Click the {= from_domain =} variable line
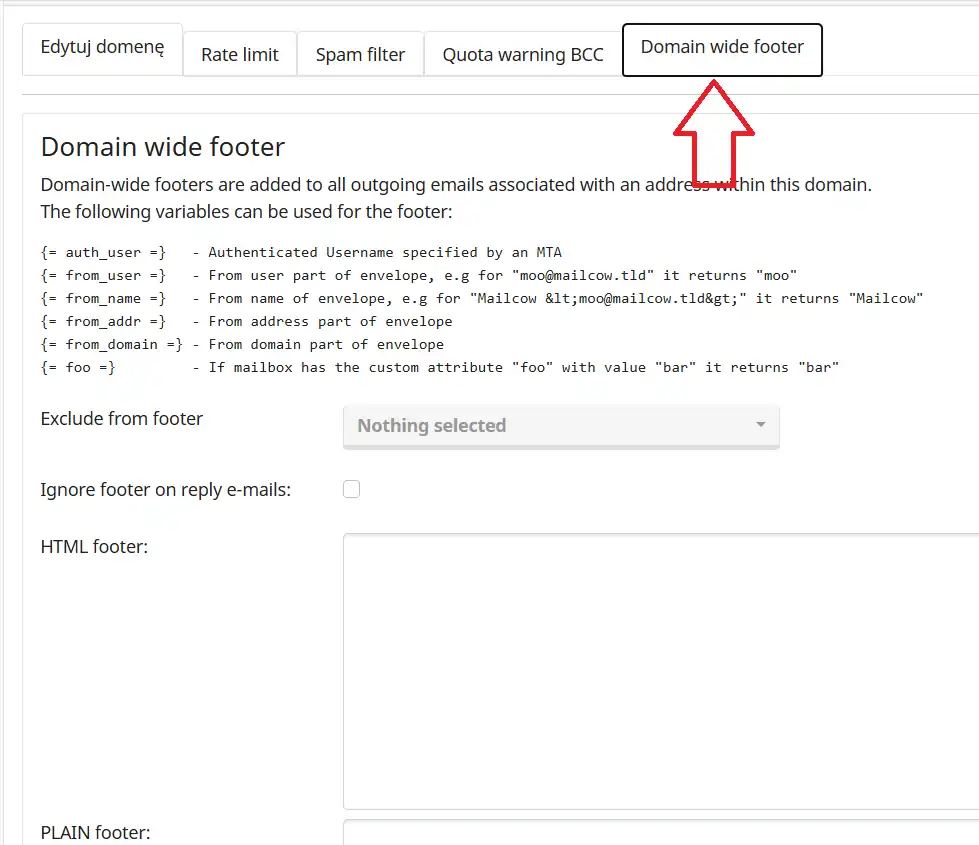The image size is (979, 845). [x=242, y=345]
